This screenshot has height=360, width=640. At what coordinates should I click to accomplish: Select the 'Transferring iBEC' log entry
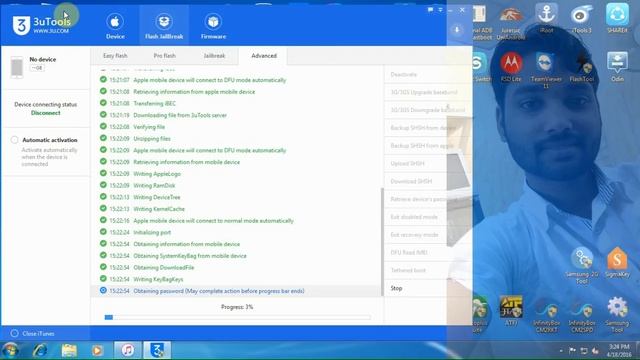coord(155,104)
